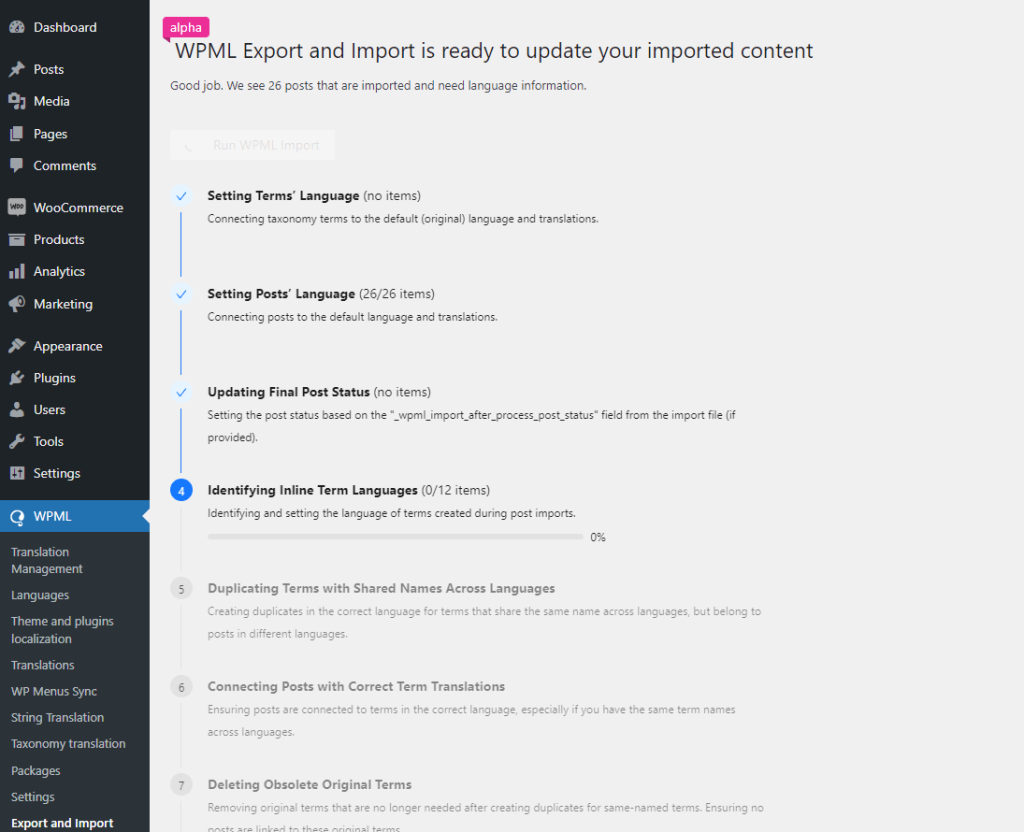Open the Appearance menu label
This screenshot has width=1024, height=832.
click(x=68, y=346)
